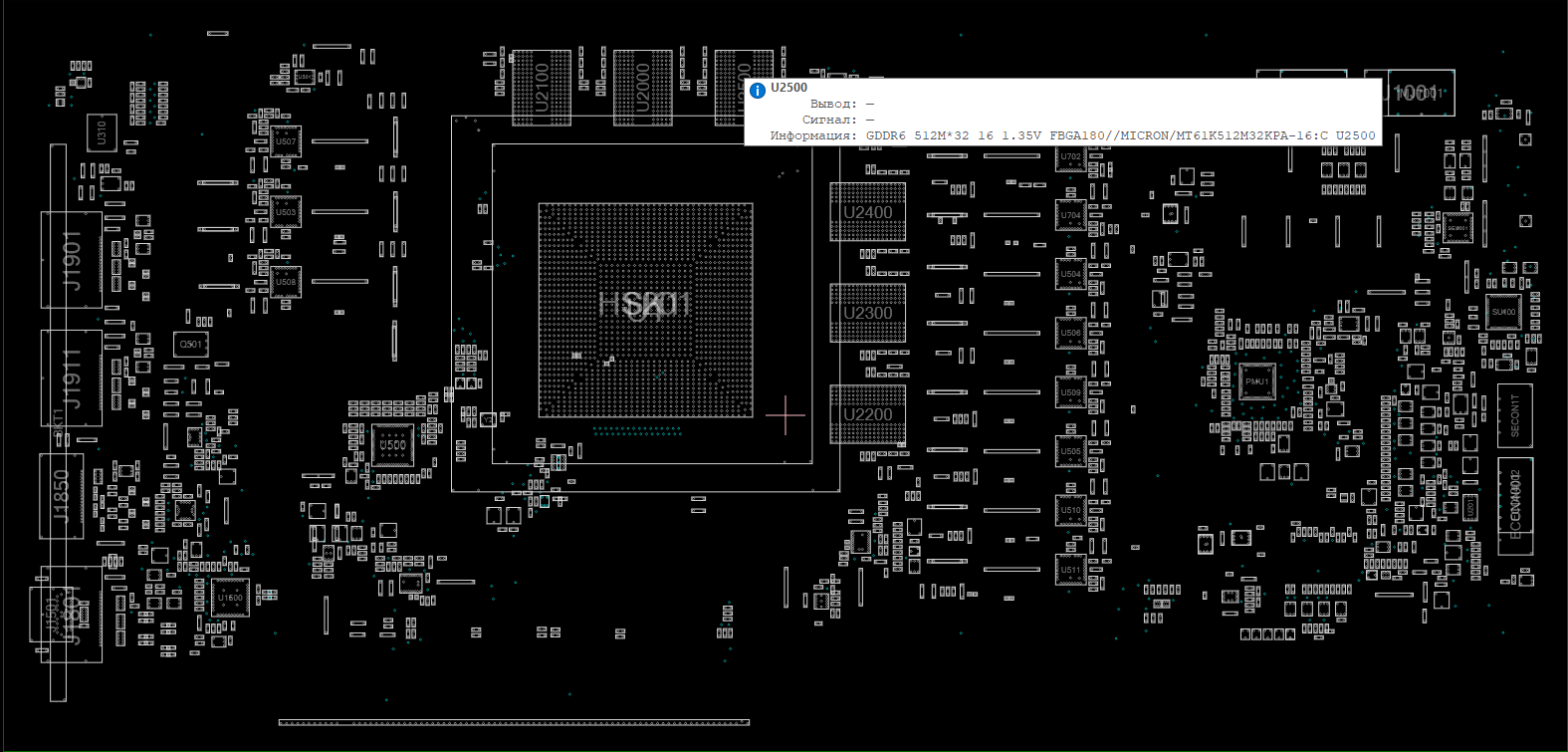Select memory chip U2400
Viewport: 1568px width, 752px height.
(868, 212)
